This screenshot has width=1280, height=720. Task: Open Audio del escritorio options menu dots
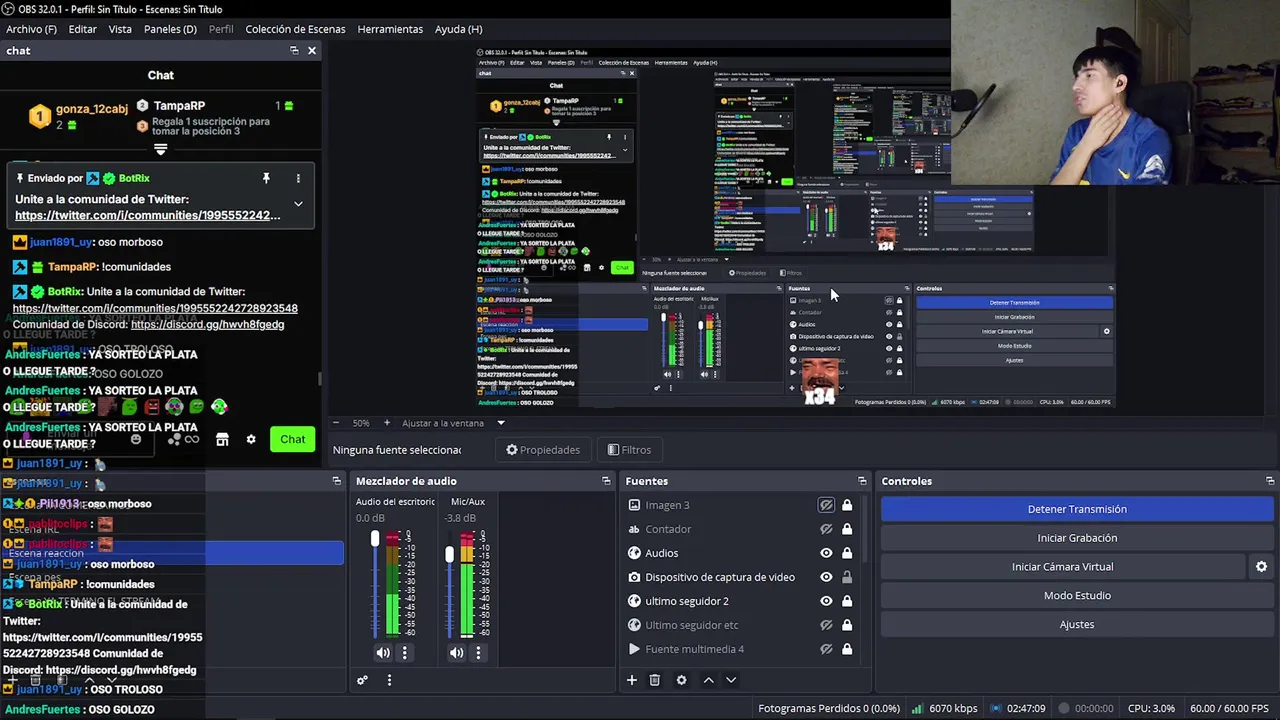coord(404,653)
